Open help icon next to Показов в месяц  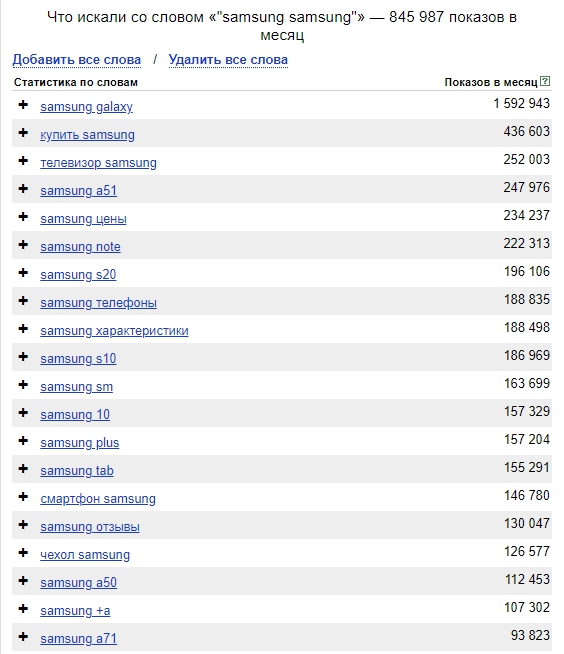545,81
